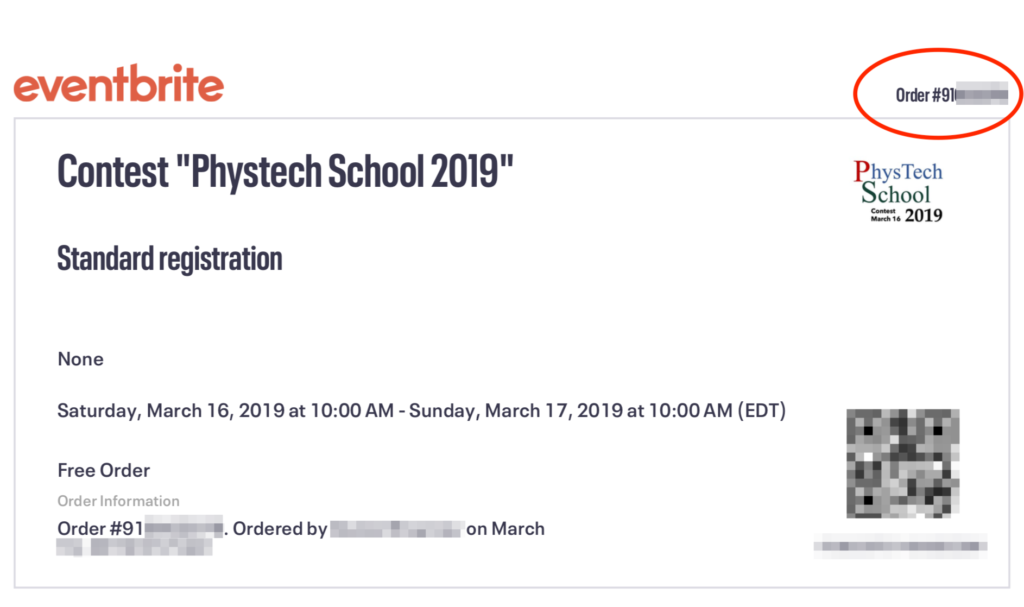Click 'Ordered by' text
Screen dimensions: 1024x607
280,529
